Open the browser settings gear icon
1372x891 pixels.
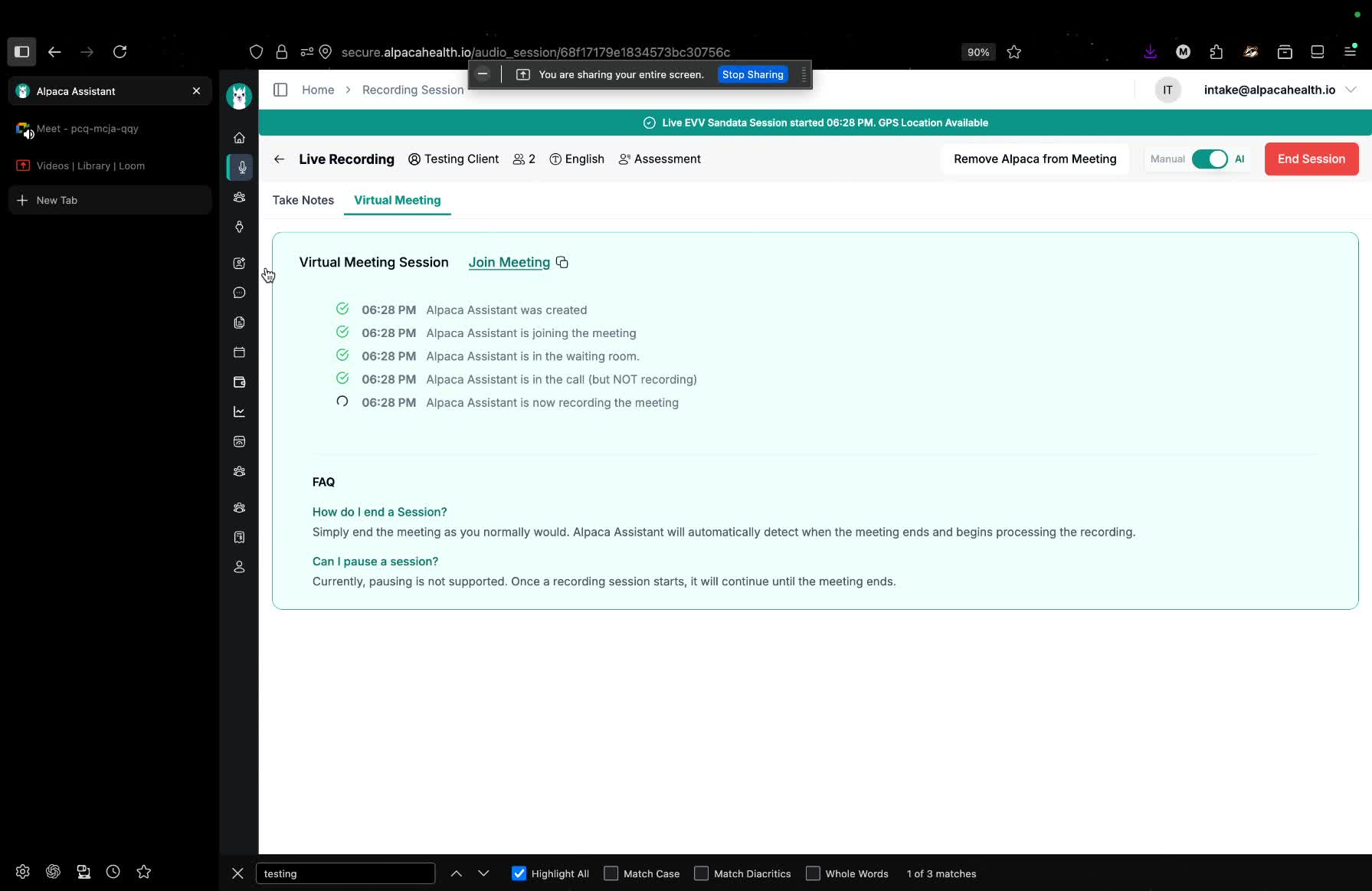22,872
